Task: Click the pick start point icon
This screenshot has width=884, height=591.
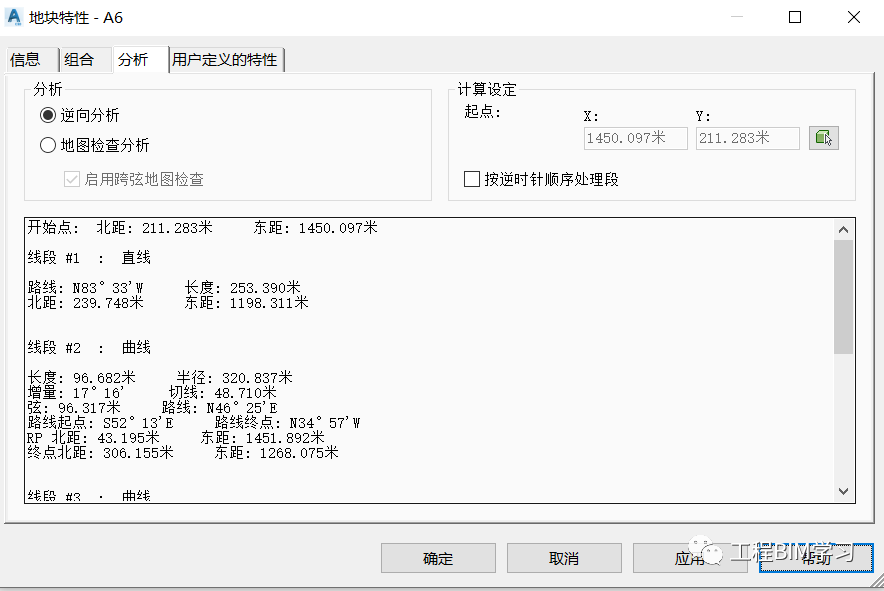Action: [x=824, y=138]
